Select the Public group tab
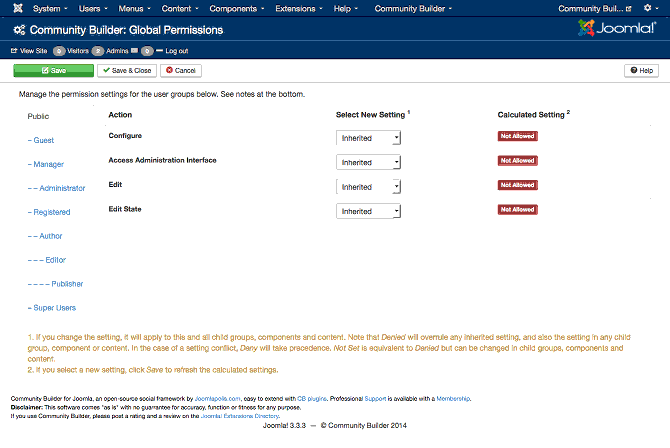 click(38, 116)
